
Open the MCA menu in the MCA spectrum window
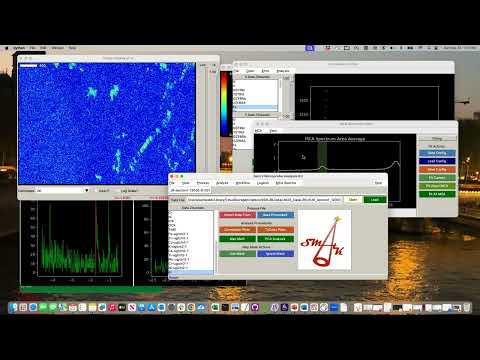258,131
